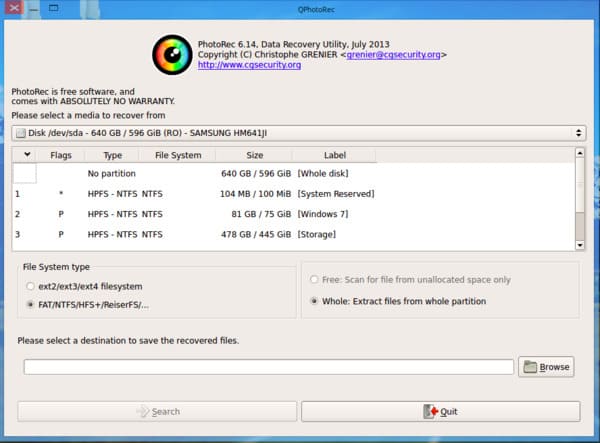
Task: Open the http://www.cgsecurity.org link
Action: pyautogui.click(x=249, y=65)
